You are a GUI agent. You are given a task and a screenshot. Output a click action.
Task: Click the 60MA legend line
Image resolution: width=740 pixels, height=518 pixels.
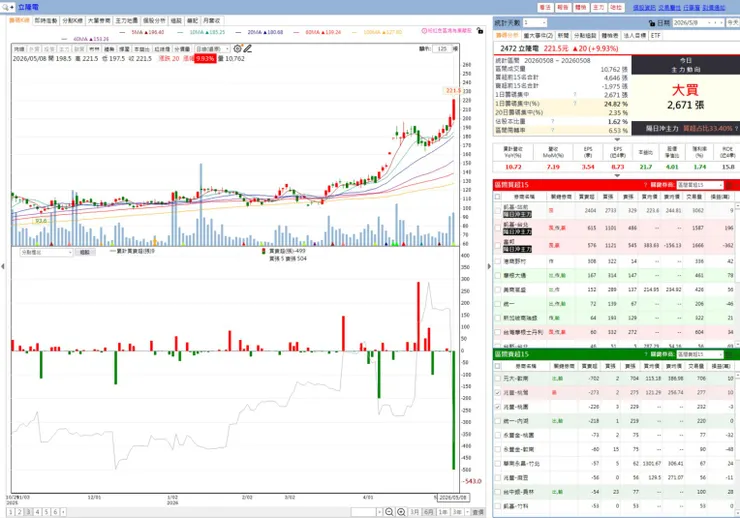[317, 32]
